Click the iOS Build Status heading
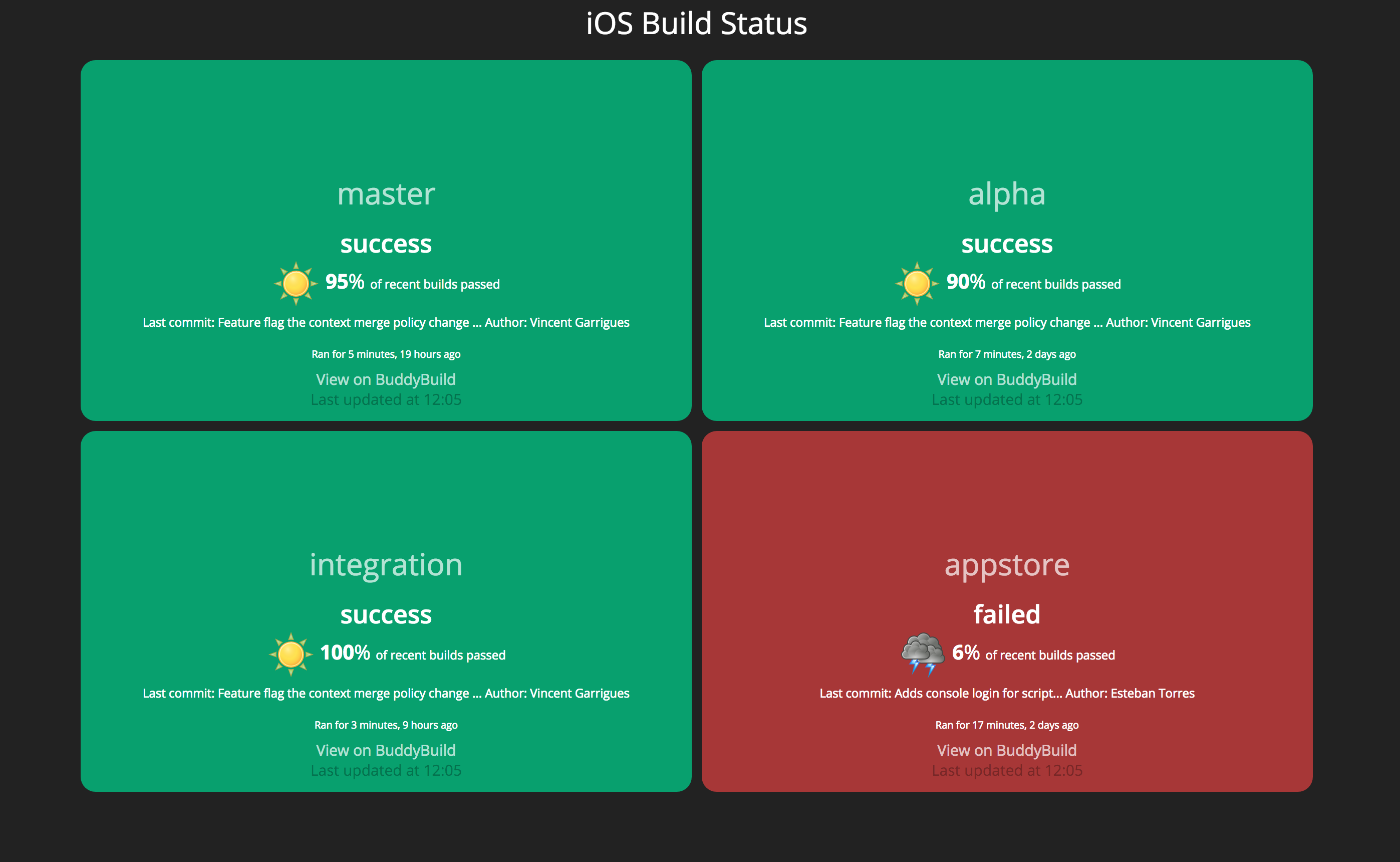1400x862 pixels. tap(696, 24)
